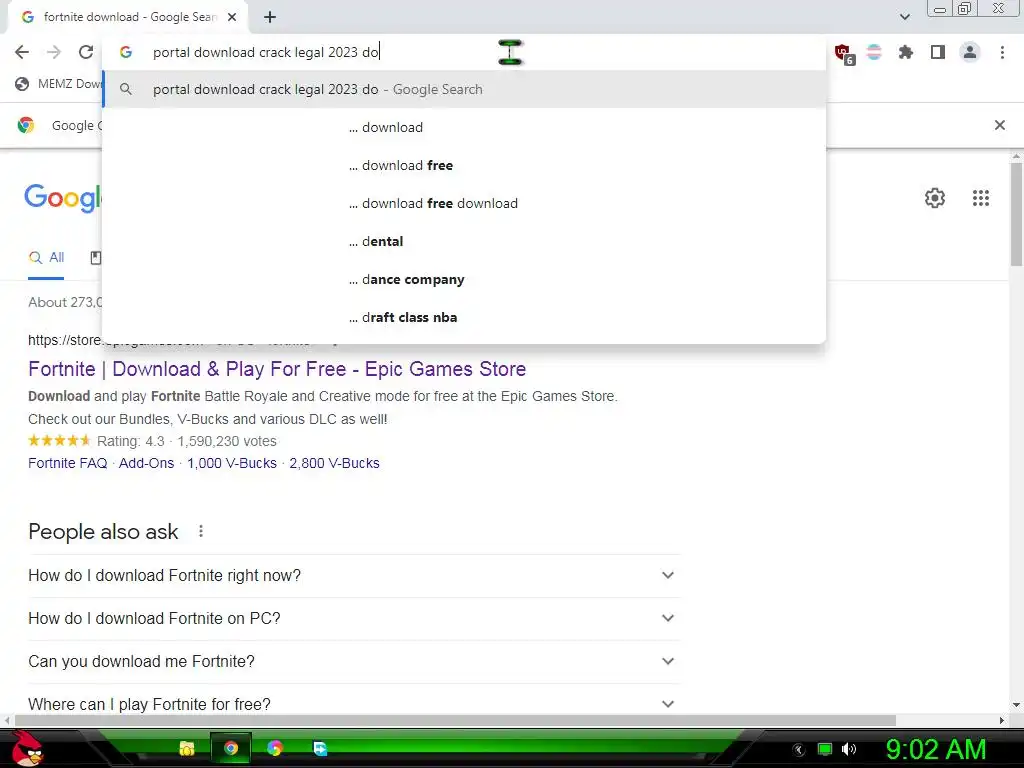
Task: Expand 'How do I download Fortnite right now?'
Action: tap(354, 575)
